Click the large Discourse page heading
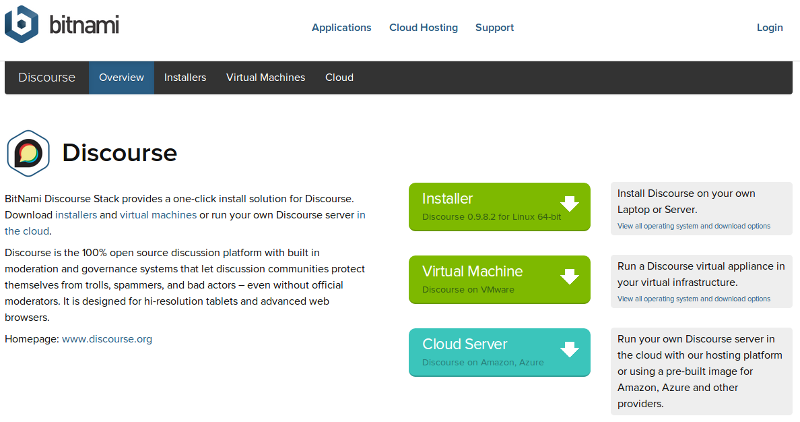 pyautogui.click(x=120, y=153)
